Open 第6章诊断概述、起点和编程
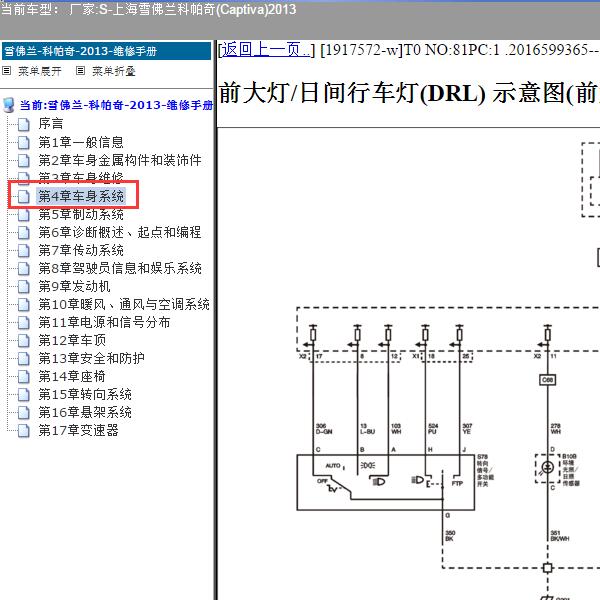 tap(120, 232)
